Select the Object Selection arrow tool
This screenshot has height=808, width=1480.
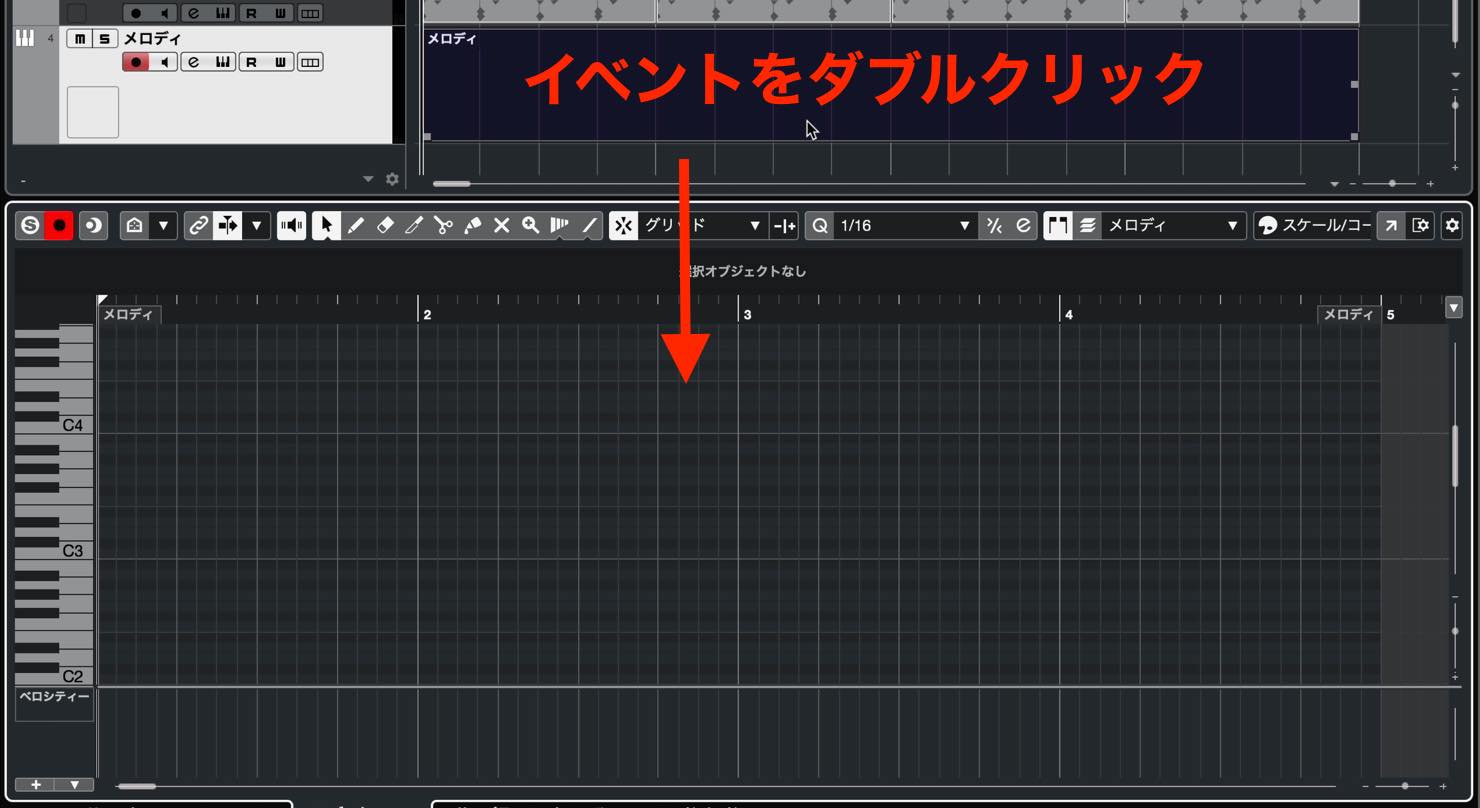coord(326,226)
